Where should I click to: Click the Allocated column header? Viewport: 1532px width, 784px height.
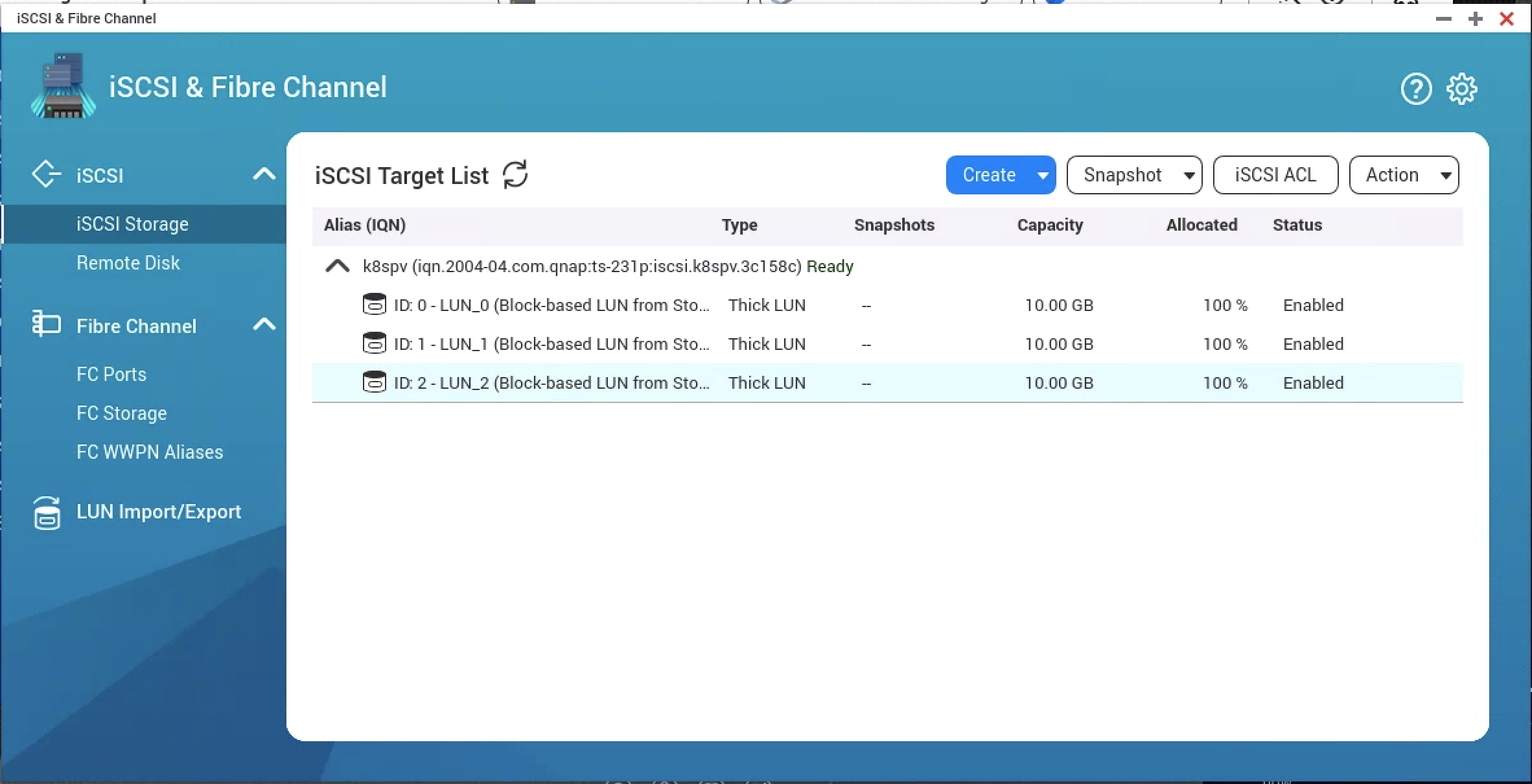click(1202, 225)
